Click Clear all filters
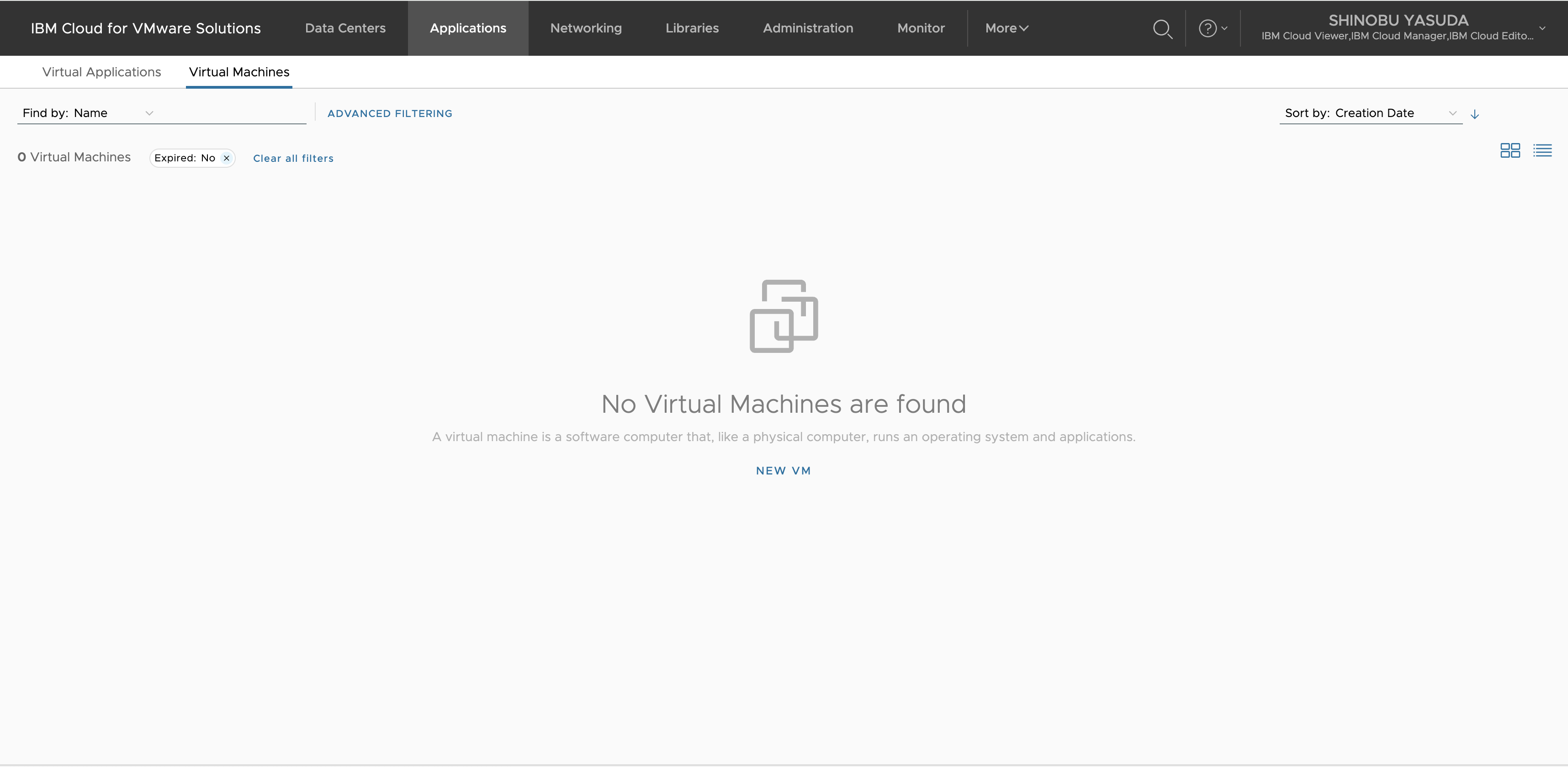The height and width of the screenshot is (767, 1568). pos(293,159)
